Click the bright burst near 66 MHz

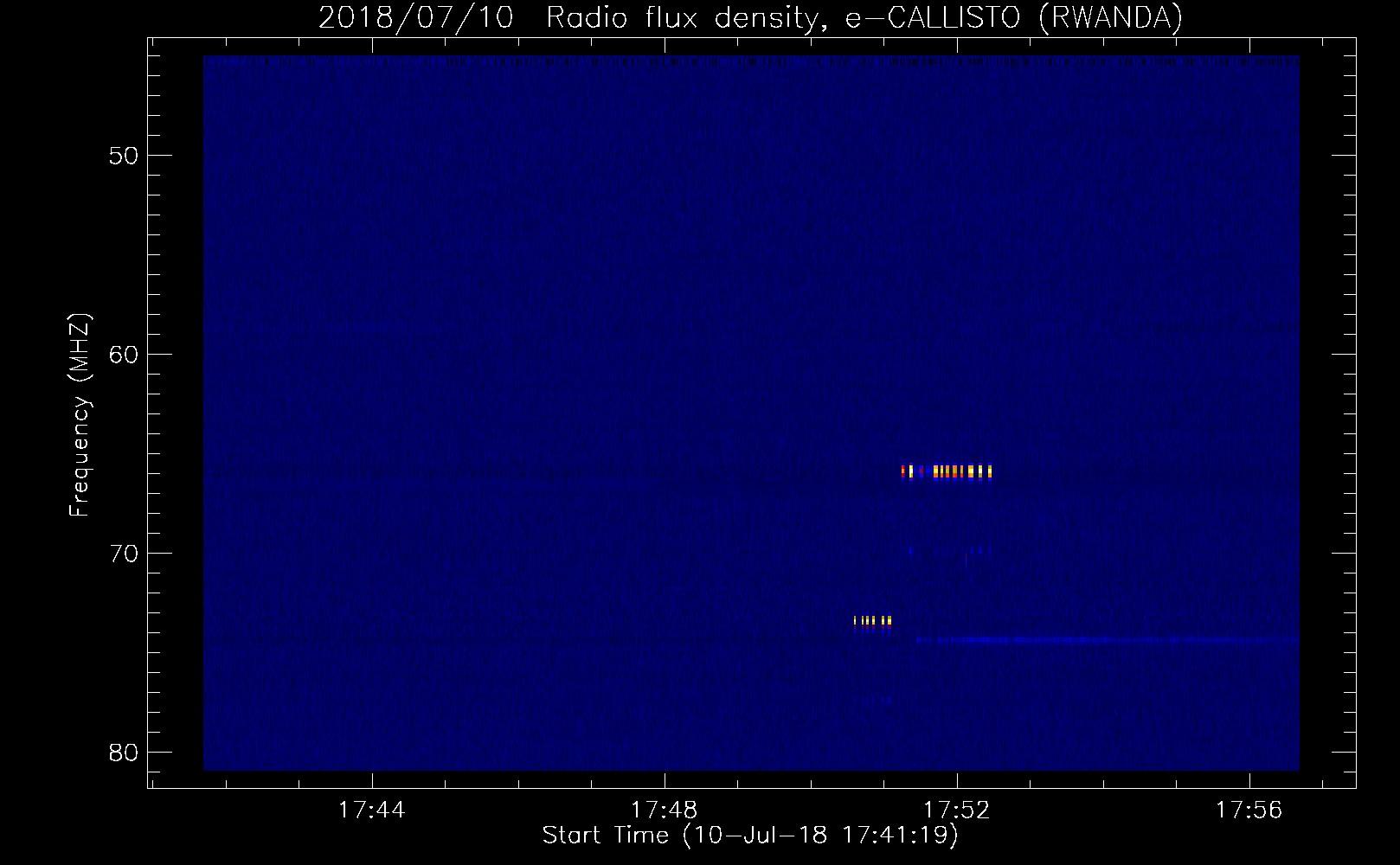click(x=947, y=471)
